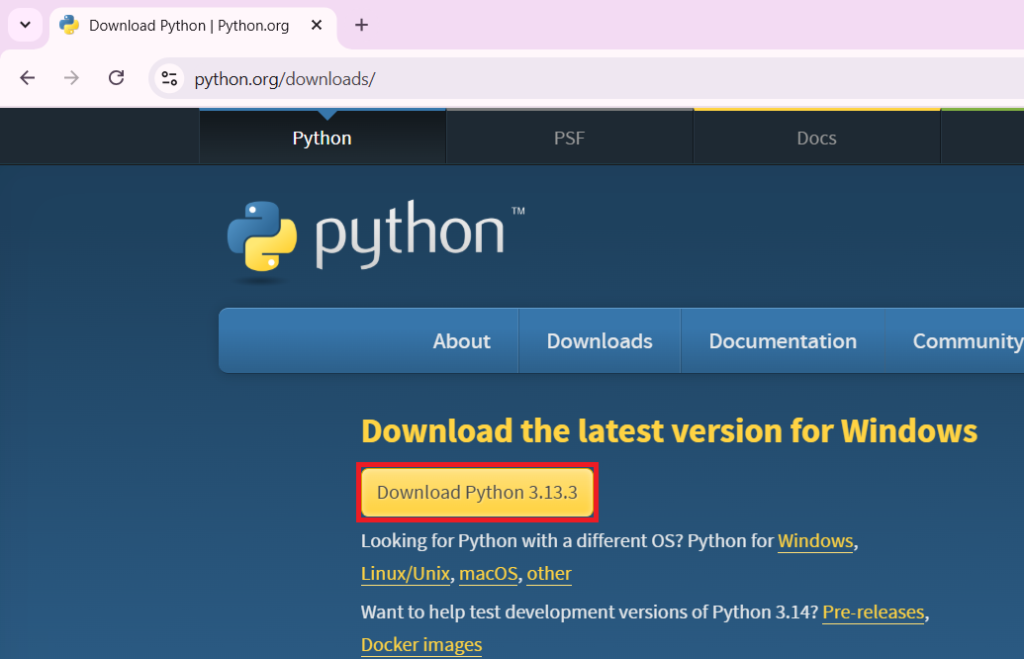The width and height of the screenshot is (1024, 659).
Task: Click the browser forward arrow
Action: (x=71, y=78)
